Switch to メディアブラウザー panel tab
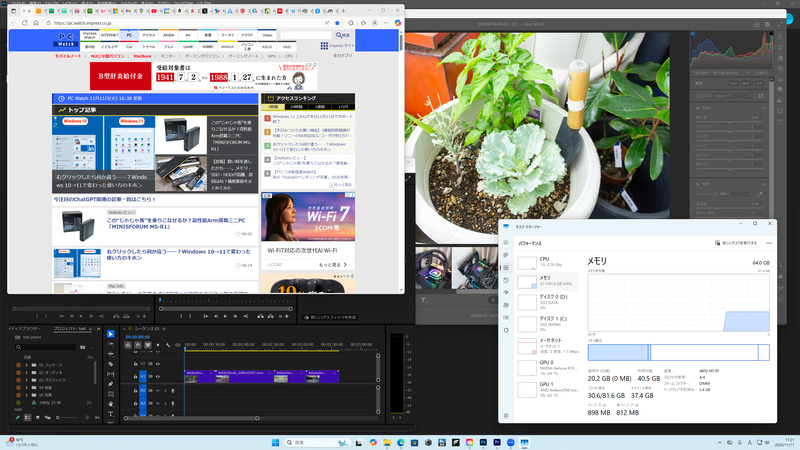 click(25, 329)
